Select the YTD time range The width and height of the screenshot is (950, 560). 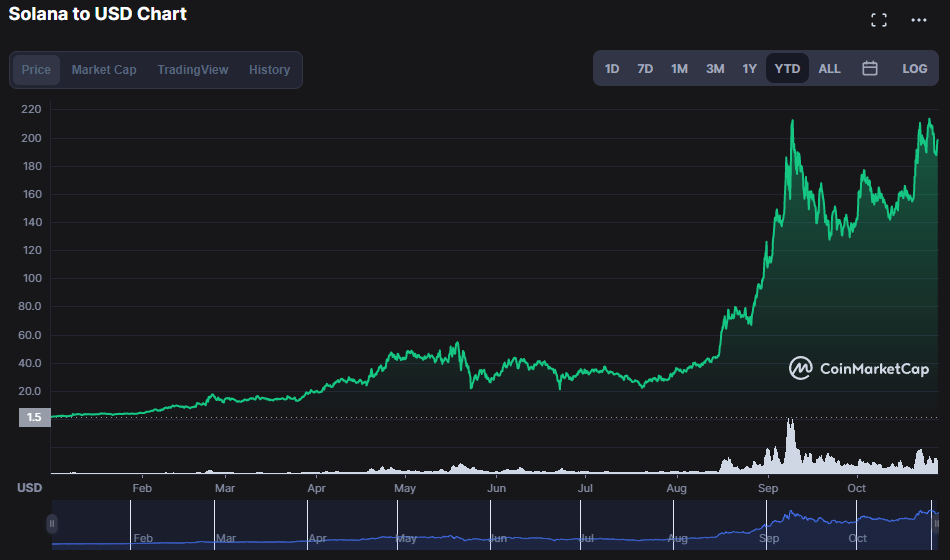[787, 68]
